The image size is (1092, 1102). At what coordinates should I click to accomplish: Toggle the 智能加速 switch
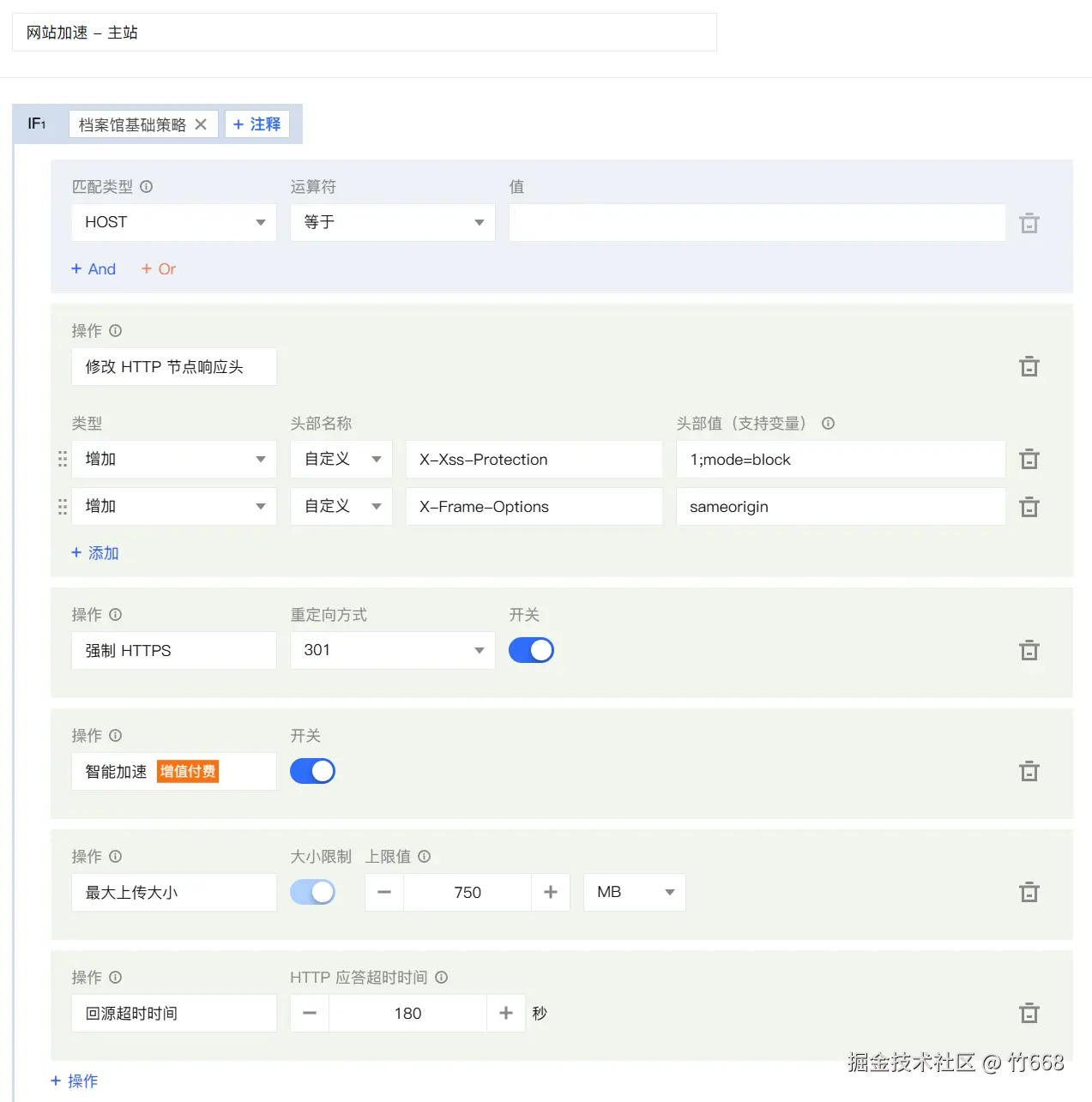click(312, 771)
